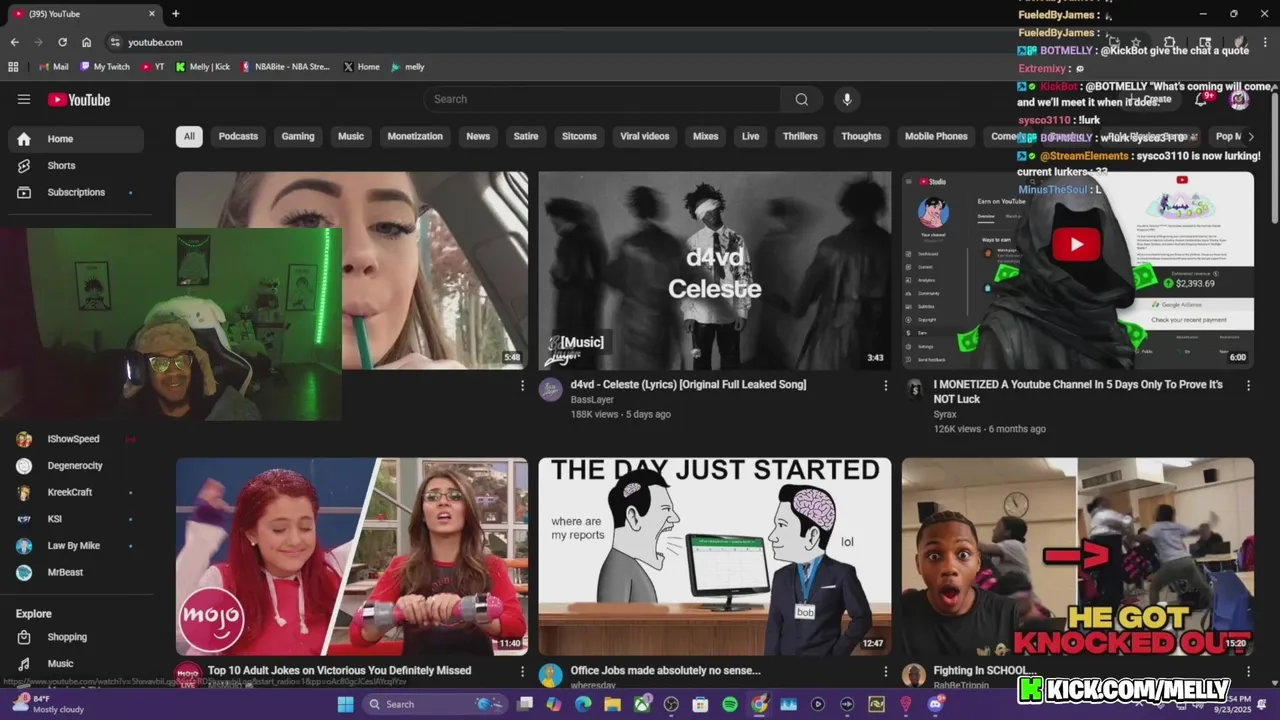
Task: Open the melly bookmark
Action: point(407,67)
